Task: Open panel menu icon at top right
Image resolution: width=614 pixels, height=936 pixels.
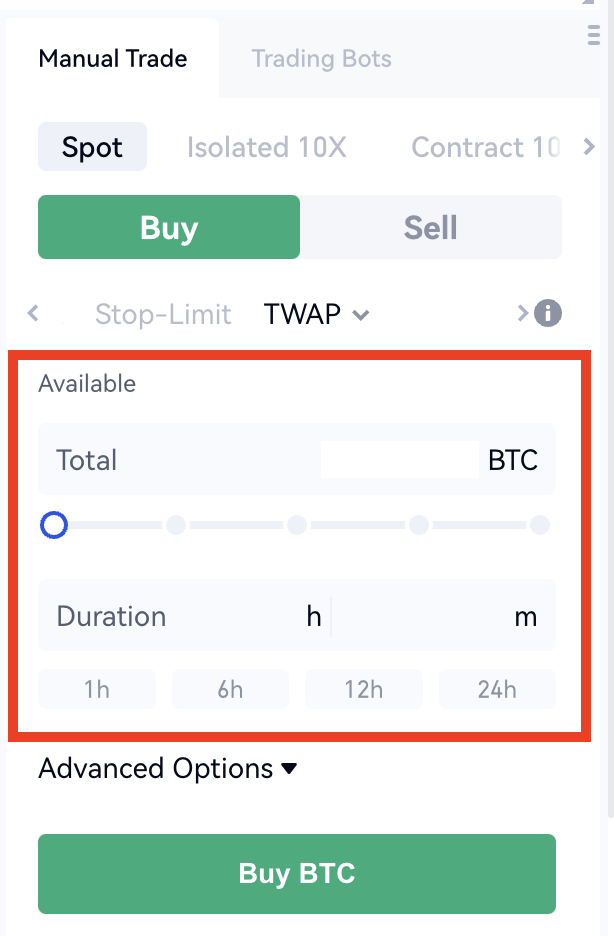Action: coord(593,36)
